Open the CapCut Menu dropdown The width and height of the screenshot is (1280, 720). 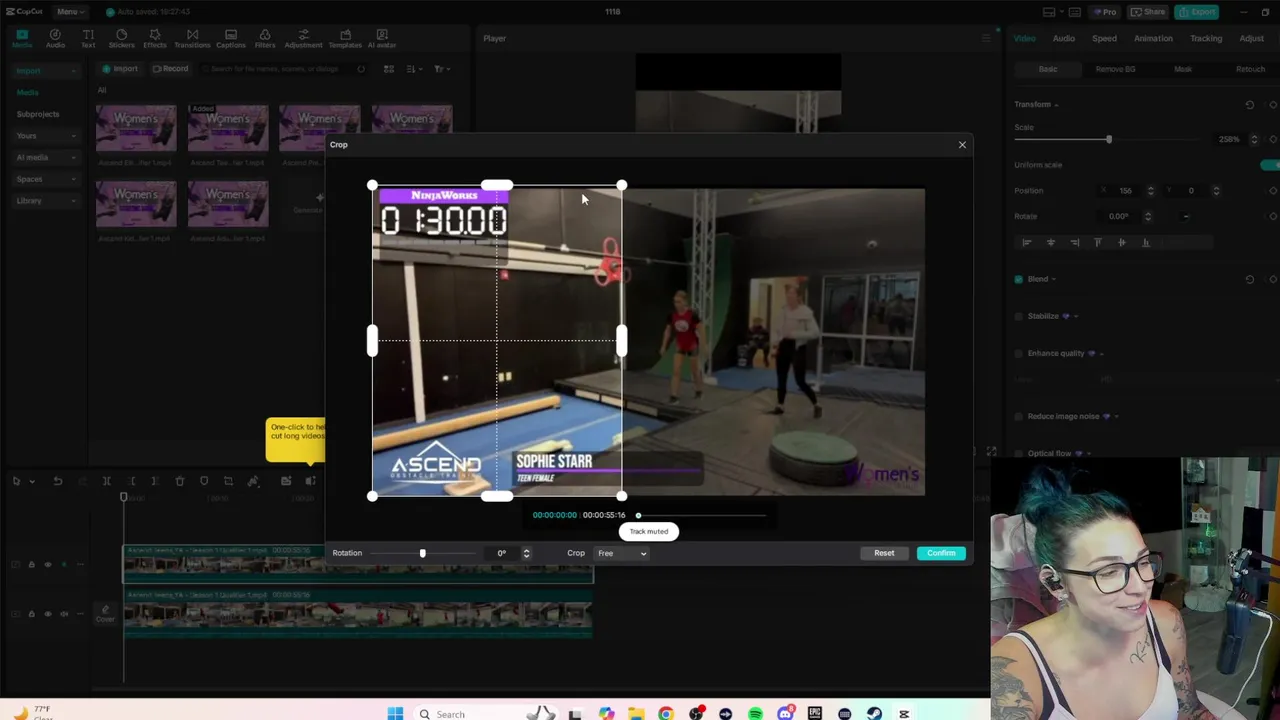(69, 12)
